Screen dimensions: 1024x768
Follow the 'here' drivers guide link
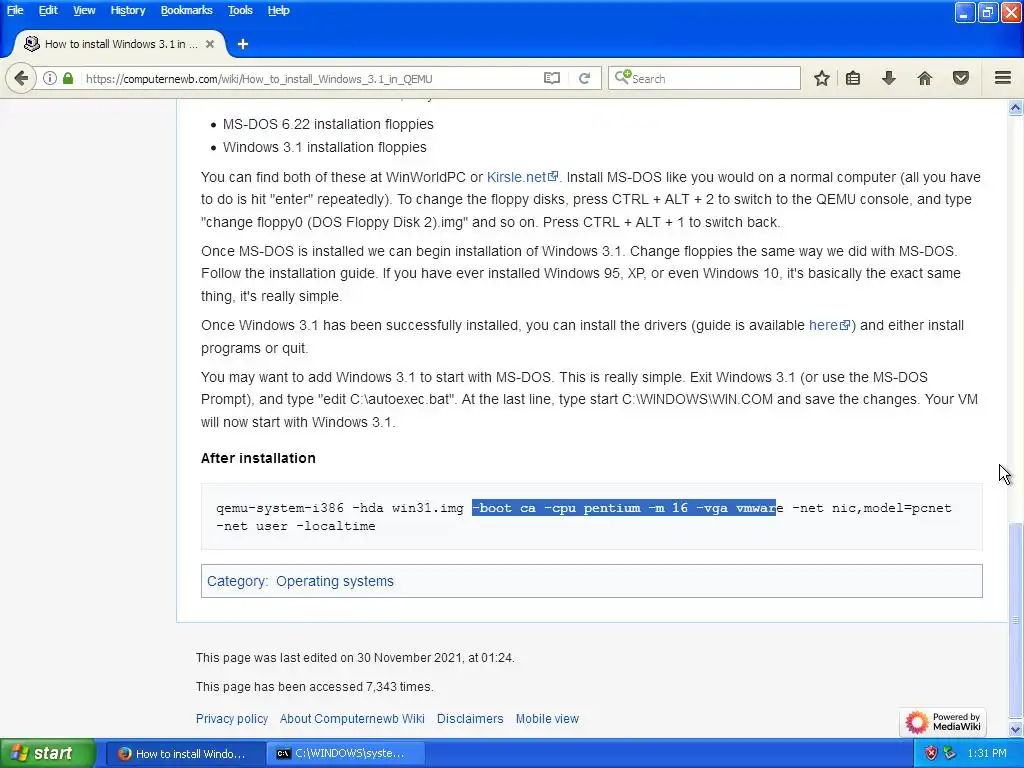[x=829, y=325]
